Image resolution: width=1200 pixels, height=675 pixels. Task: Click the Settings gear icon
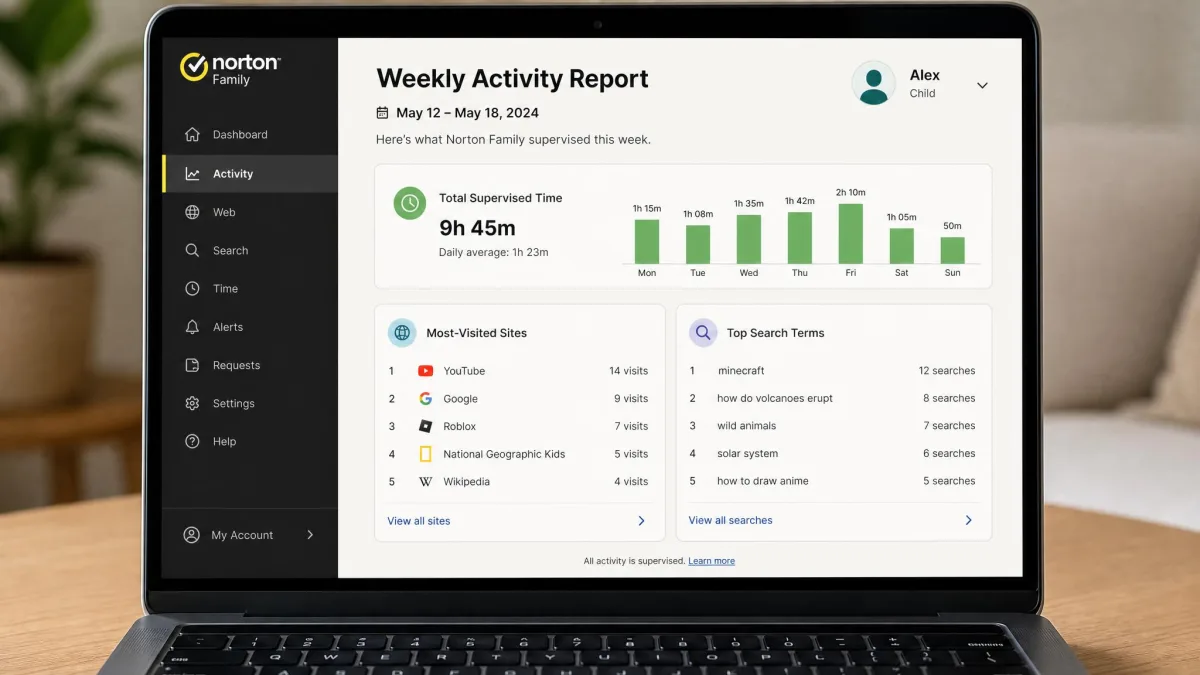(x=193, y=403)
